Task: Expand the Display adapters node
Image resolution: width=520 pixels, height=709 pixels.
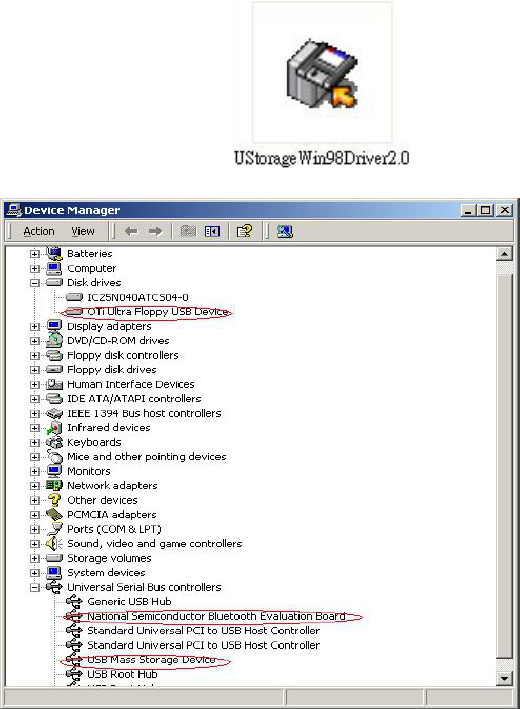Action: pyautogui.click(x=35, y=326)
